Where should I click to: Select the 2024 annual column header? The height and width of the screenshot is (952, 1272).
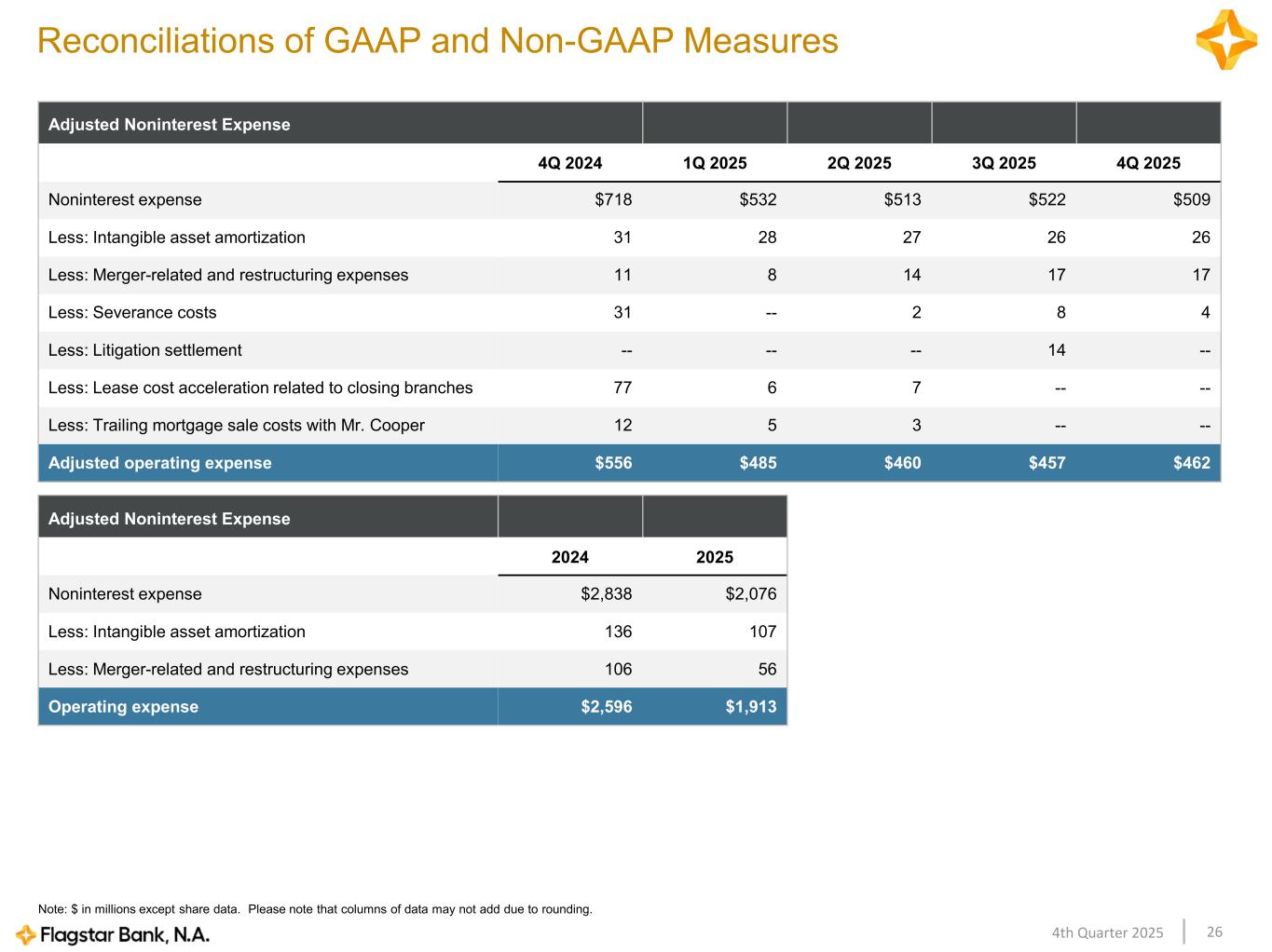click(569, 557)
